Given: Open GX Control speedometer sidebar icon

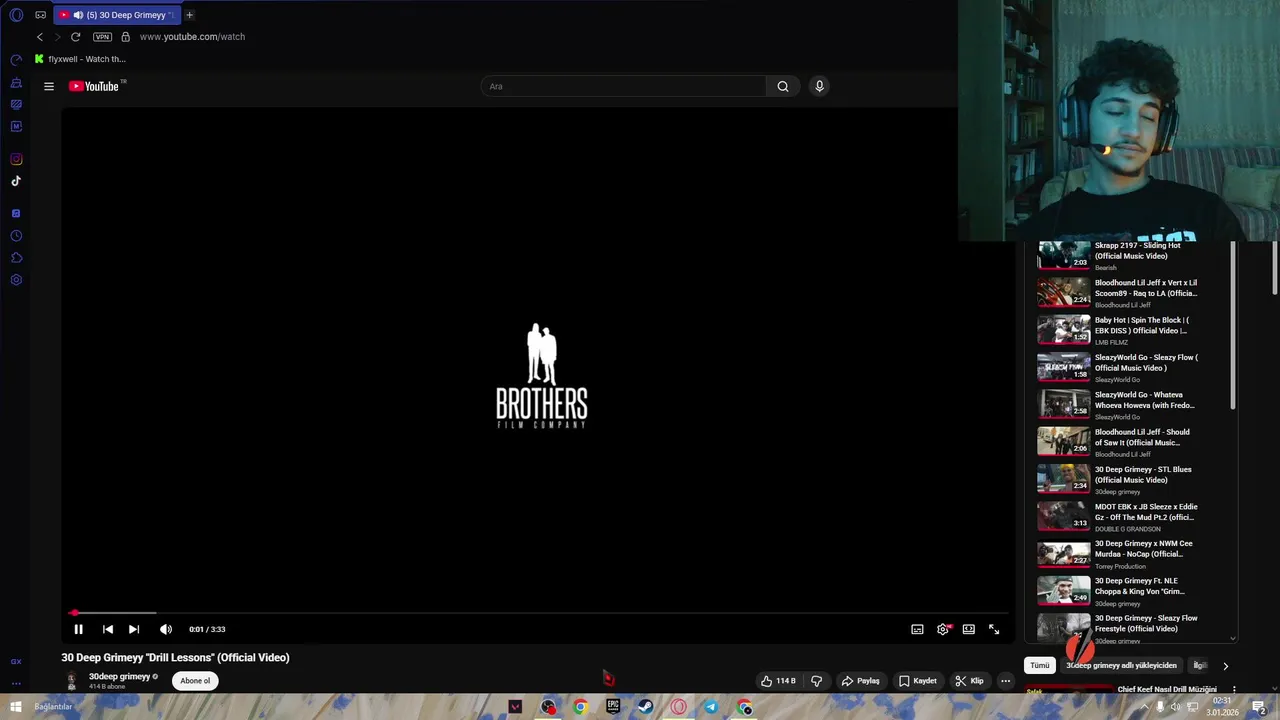Looking at the screenshot, I should (16, 60).
